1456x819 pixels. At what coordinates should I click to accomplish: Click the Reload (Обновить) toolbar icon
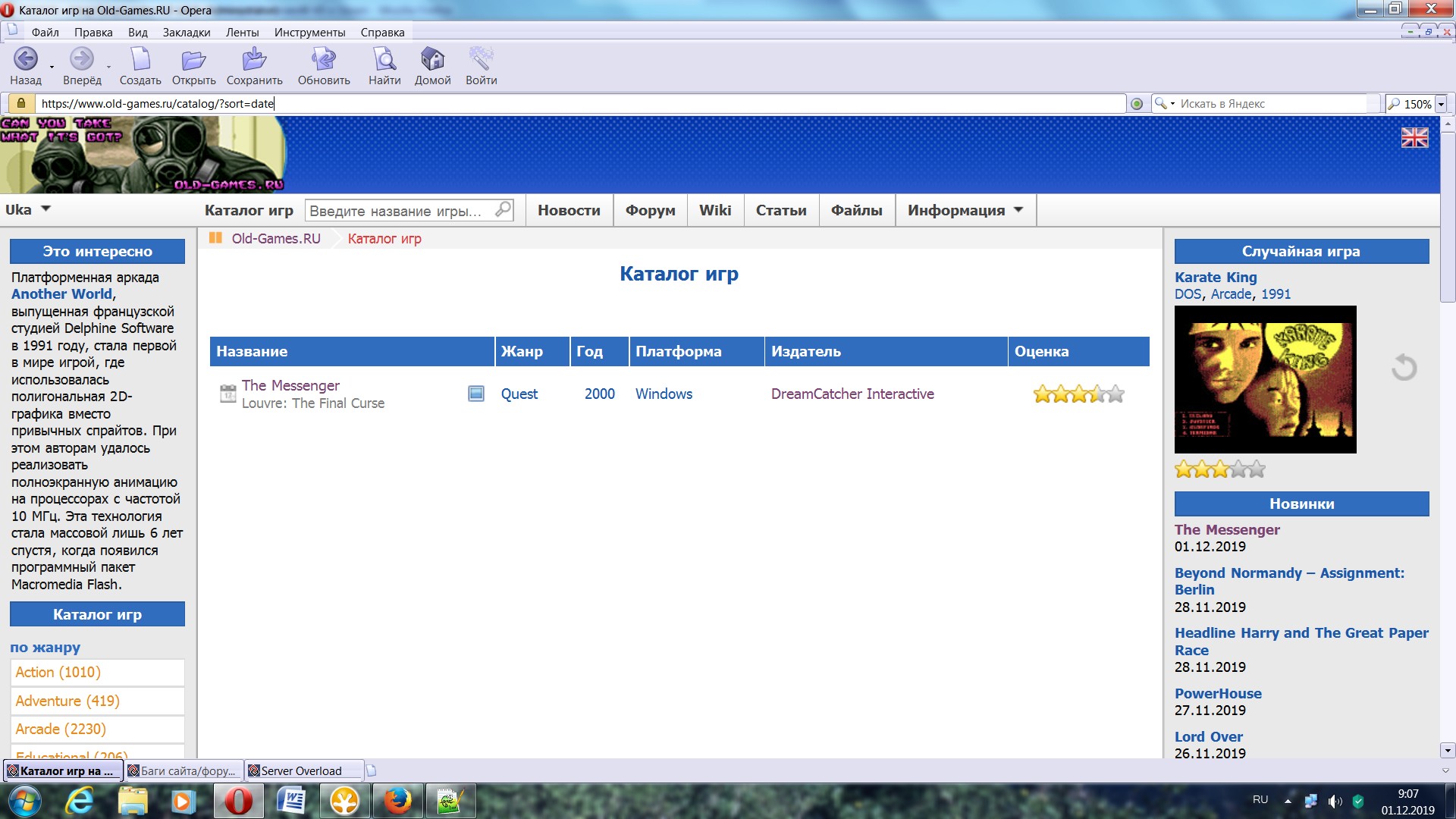324,59
